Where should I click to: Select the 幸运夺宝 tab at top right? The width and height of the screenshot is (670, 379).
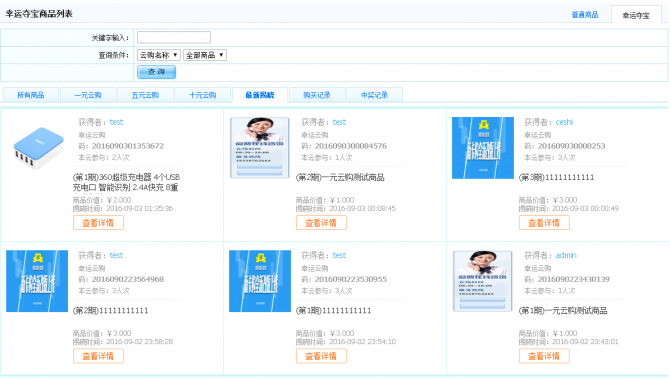pos(636,15)
